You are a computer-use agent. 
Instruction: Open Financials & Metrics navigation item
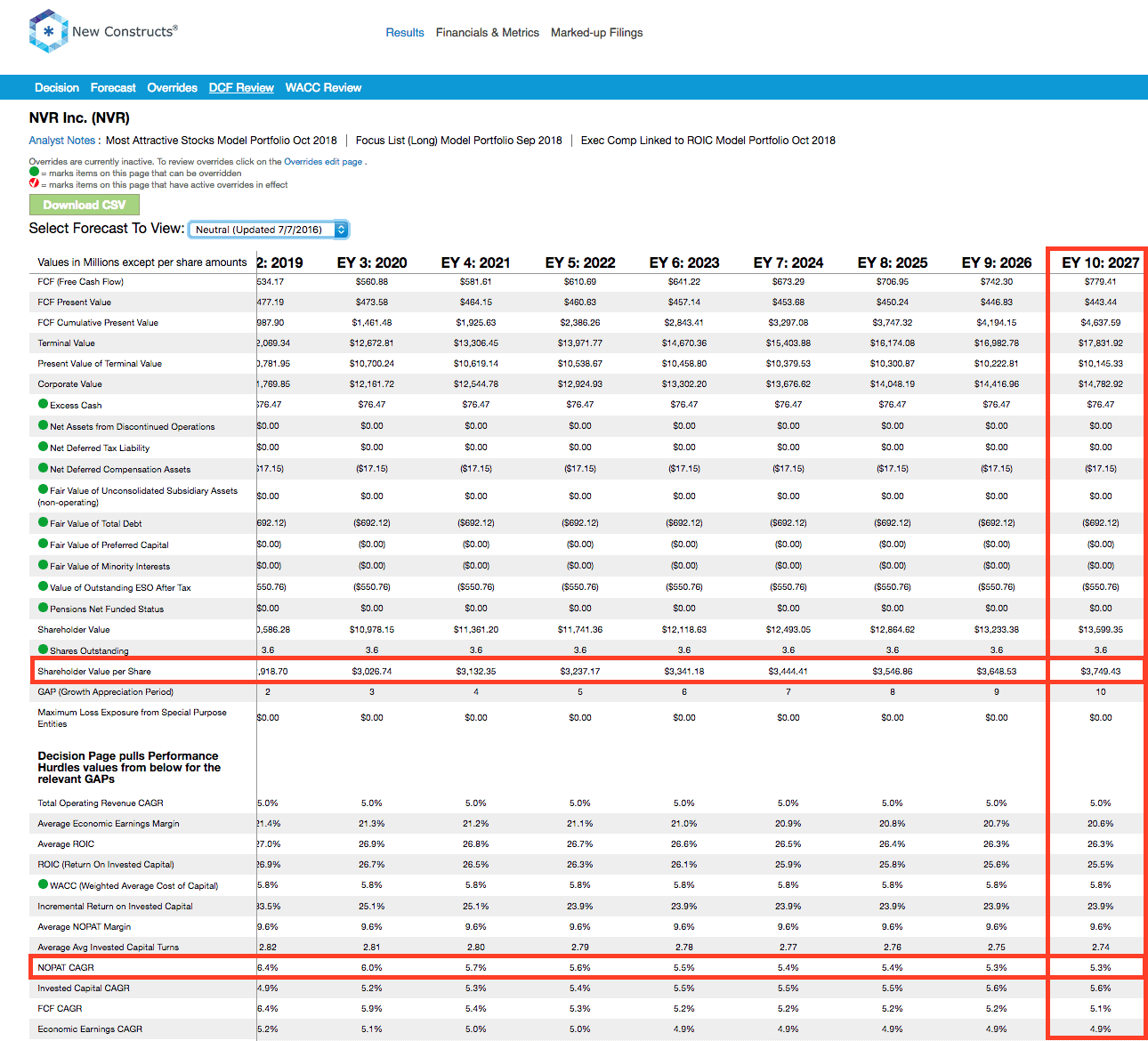pyautogui.click(x=488, y=32)
